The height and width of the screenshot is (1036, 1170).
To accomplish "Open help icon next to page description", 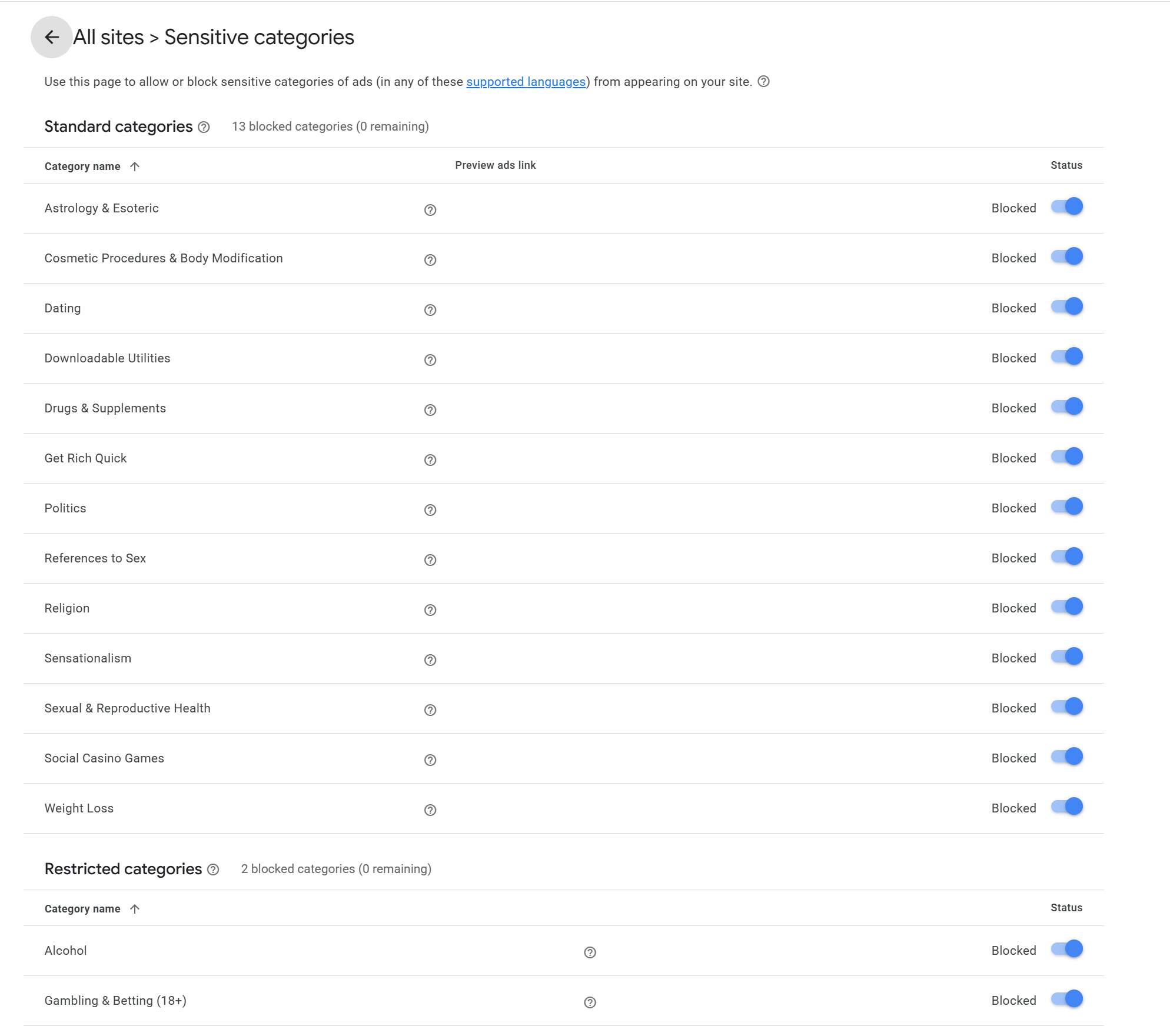I will pyautogui.click(x=763, y=81).
